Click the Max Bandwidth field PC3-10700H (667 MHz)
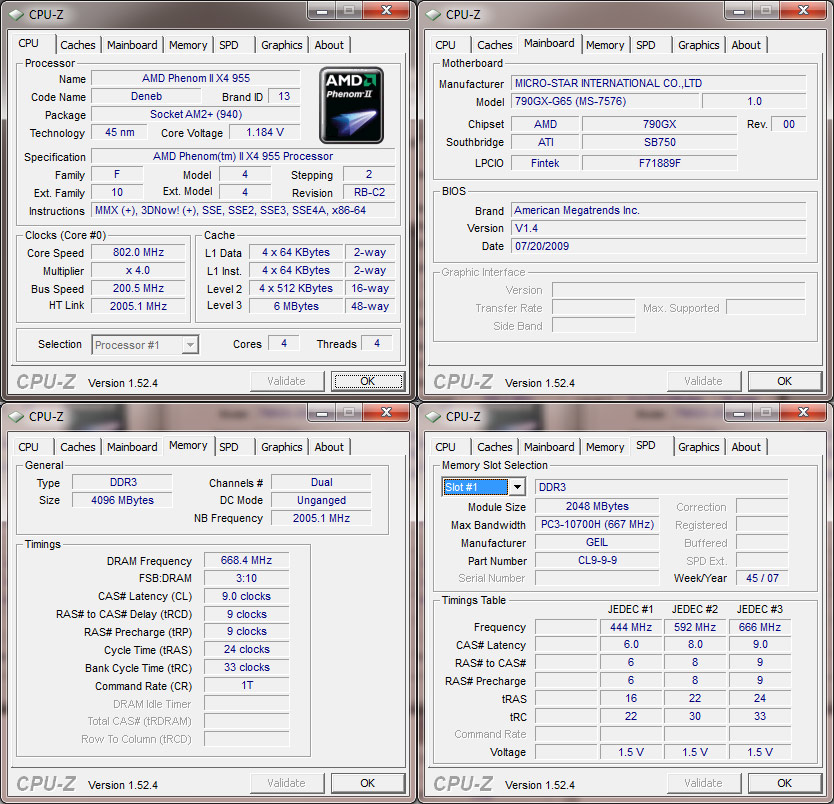This screenshot has width=834, height=804. click(x=597, y=524)
